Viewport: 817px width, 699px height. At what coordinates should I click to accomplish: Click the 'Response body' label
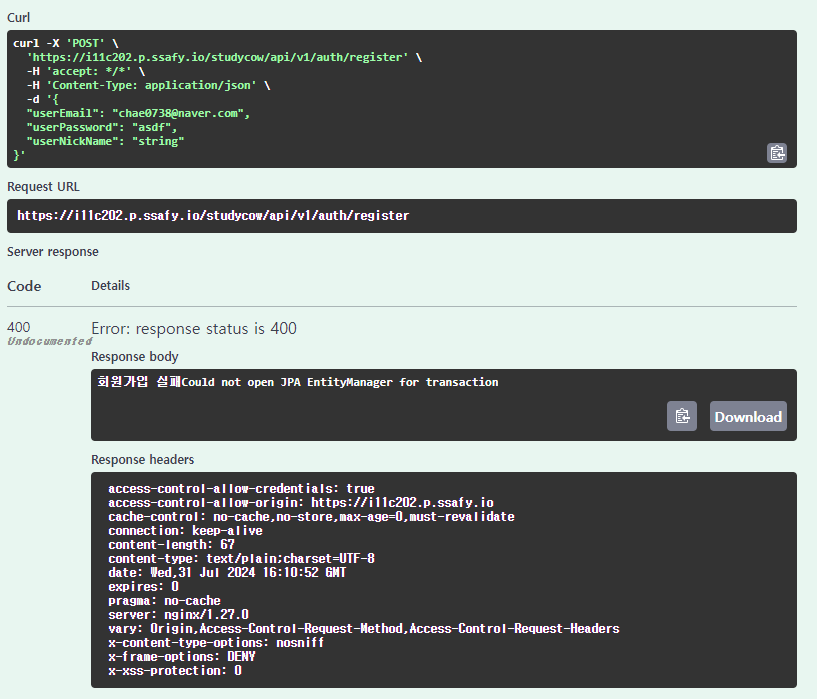(x=134, y=357)
